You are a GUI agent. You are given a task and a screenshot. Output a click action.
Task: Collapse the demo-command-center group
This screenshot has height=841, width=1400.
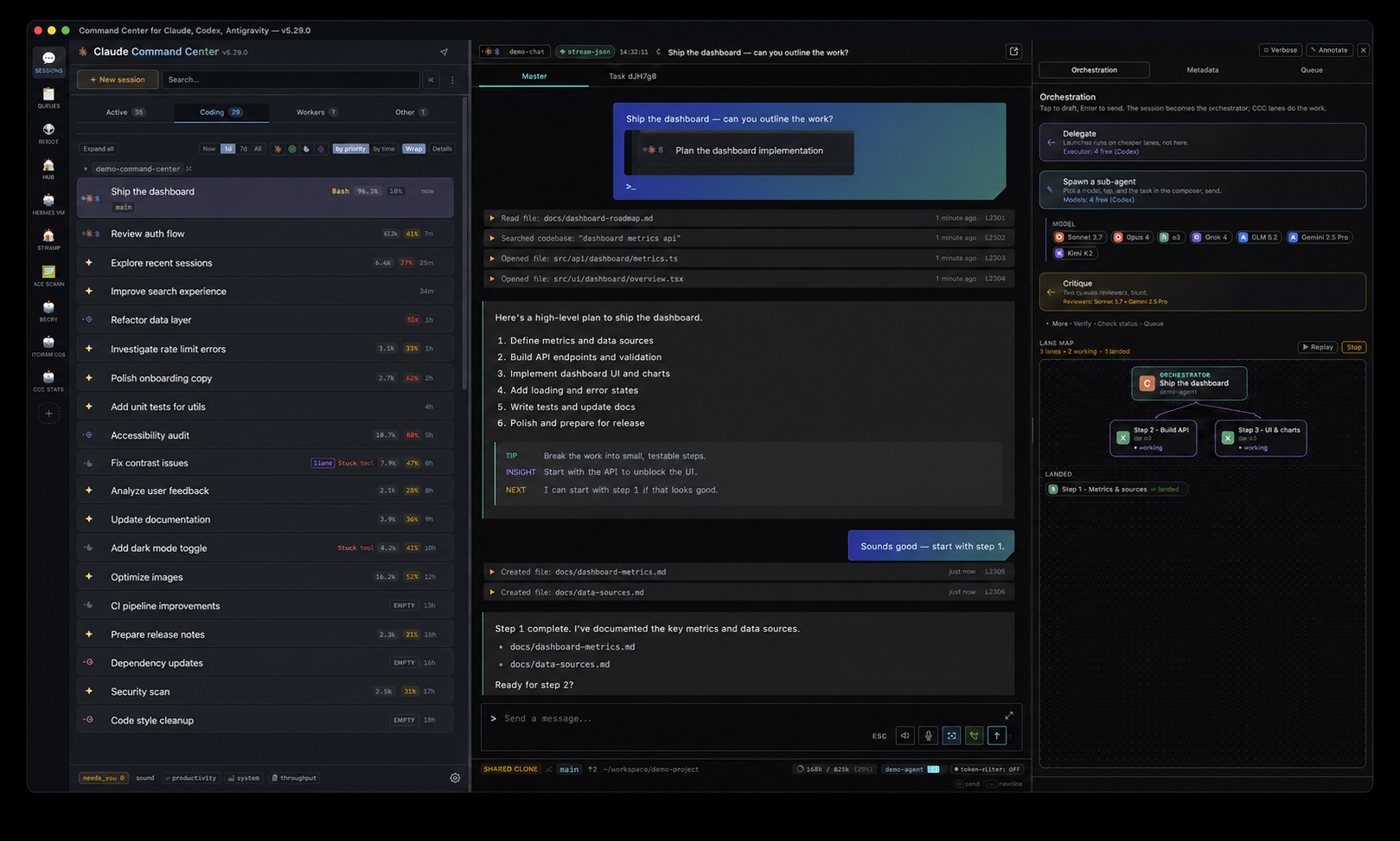[x=86, y=169]
